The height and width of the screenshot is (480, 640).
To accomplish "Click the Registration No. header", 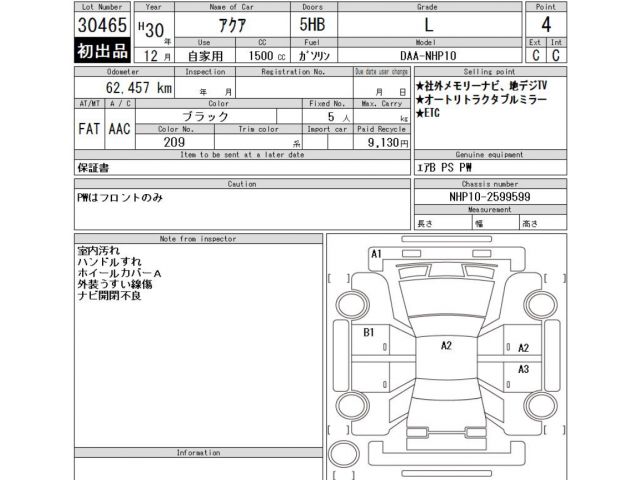I will tap(294, 72).
